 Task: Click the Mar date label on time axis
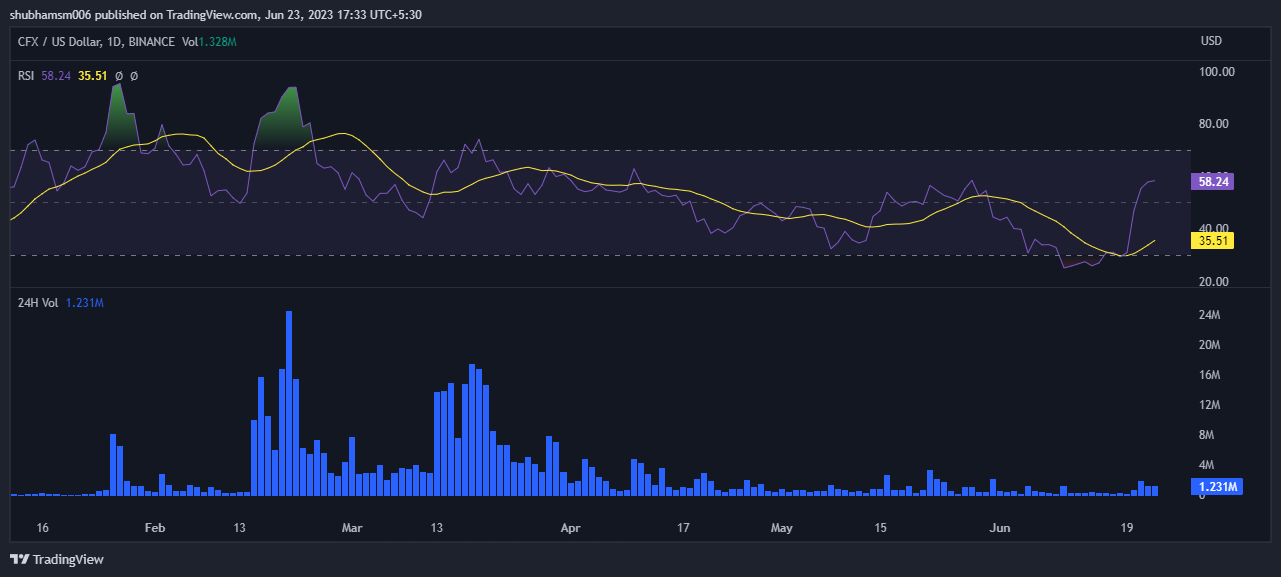click(351, 527)
